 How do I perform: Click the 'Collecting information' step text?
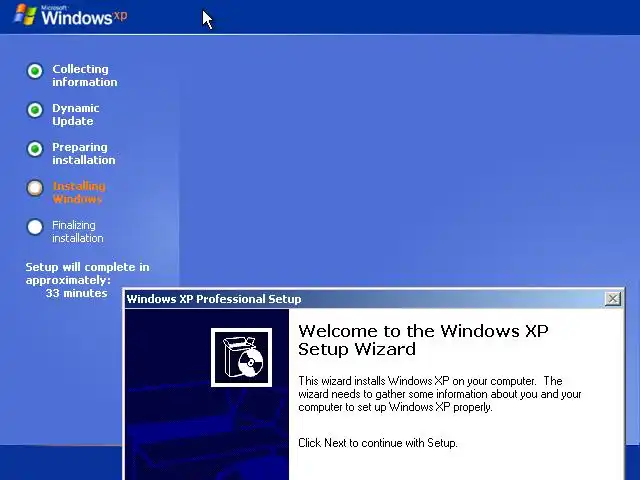point(84,76)
